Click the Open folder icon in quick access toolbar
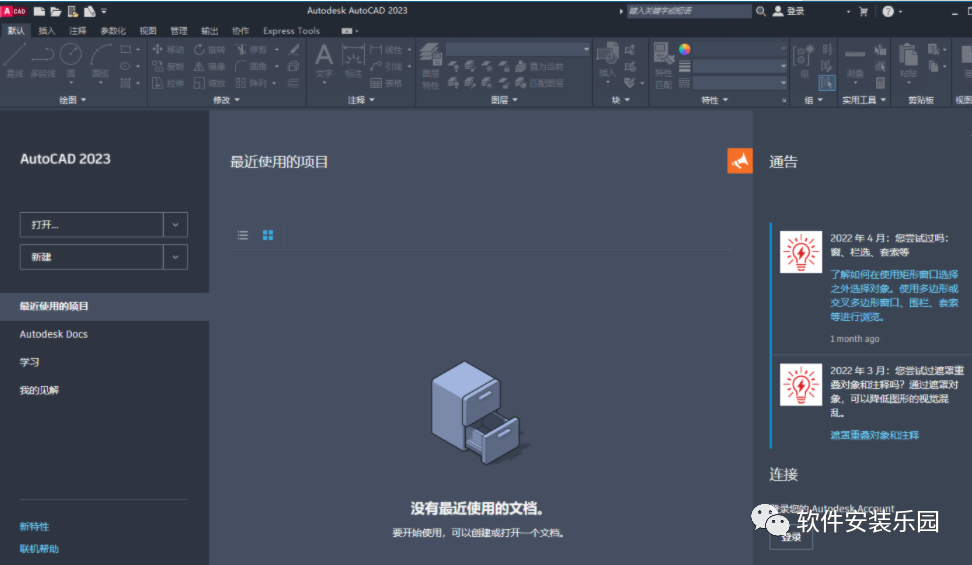The height and width of the screenshot is (565, 972). [56, 11]
